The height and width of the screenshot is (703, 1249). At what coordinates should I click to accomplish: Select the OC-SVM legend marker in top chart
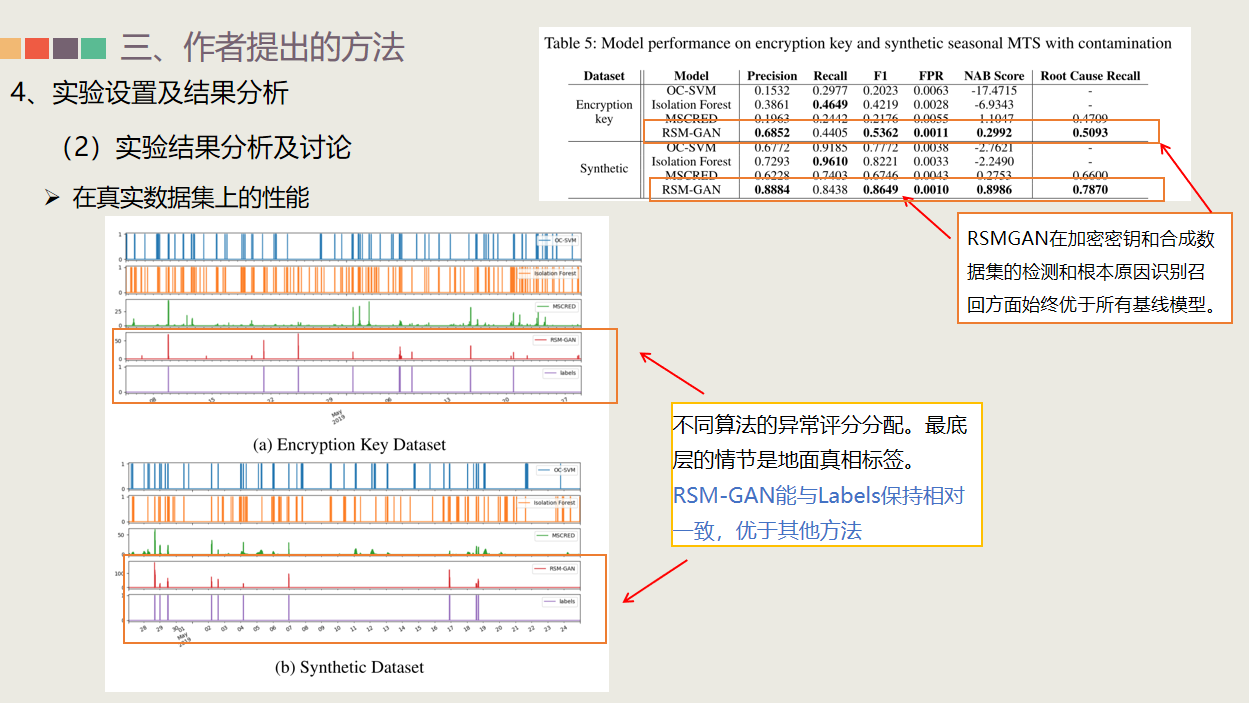[546, 241]
